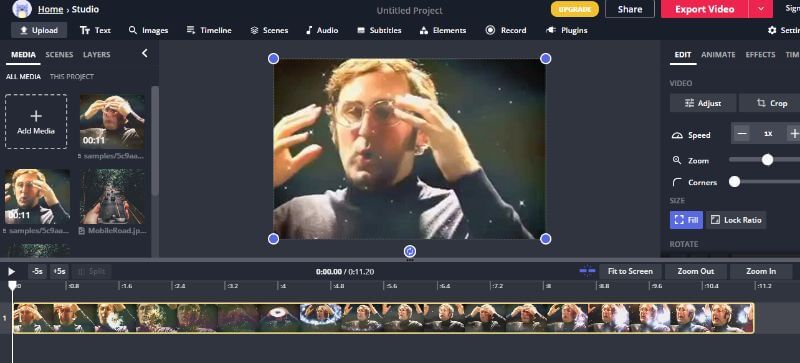The height and width of the screenshot is (363, 800).
Task: Open the Subtitles tool
Action: coord(379,30)
